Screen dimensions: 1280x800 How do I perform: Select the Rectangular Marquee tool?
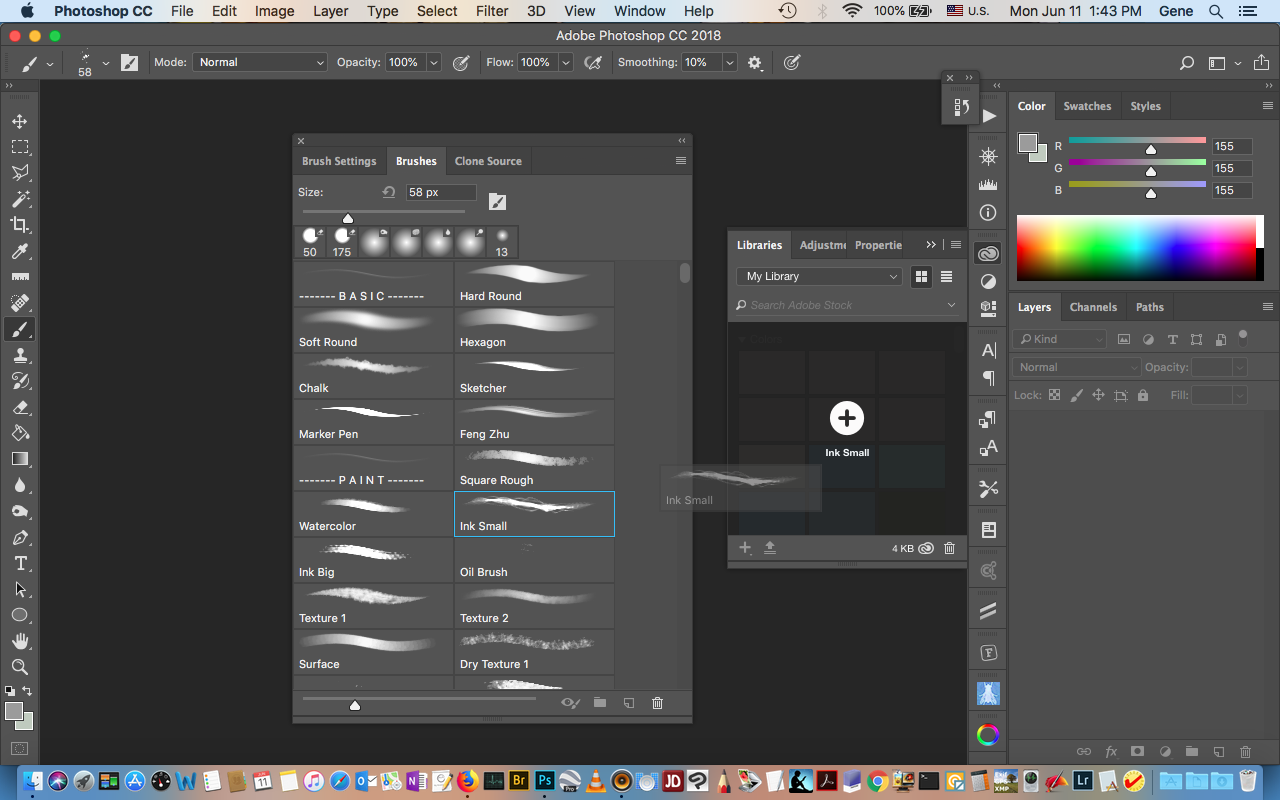click(19, 147)
